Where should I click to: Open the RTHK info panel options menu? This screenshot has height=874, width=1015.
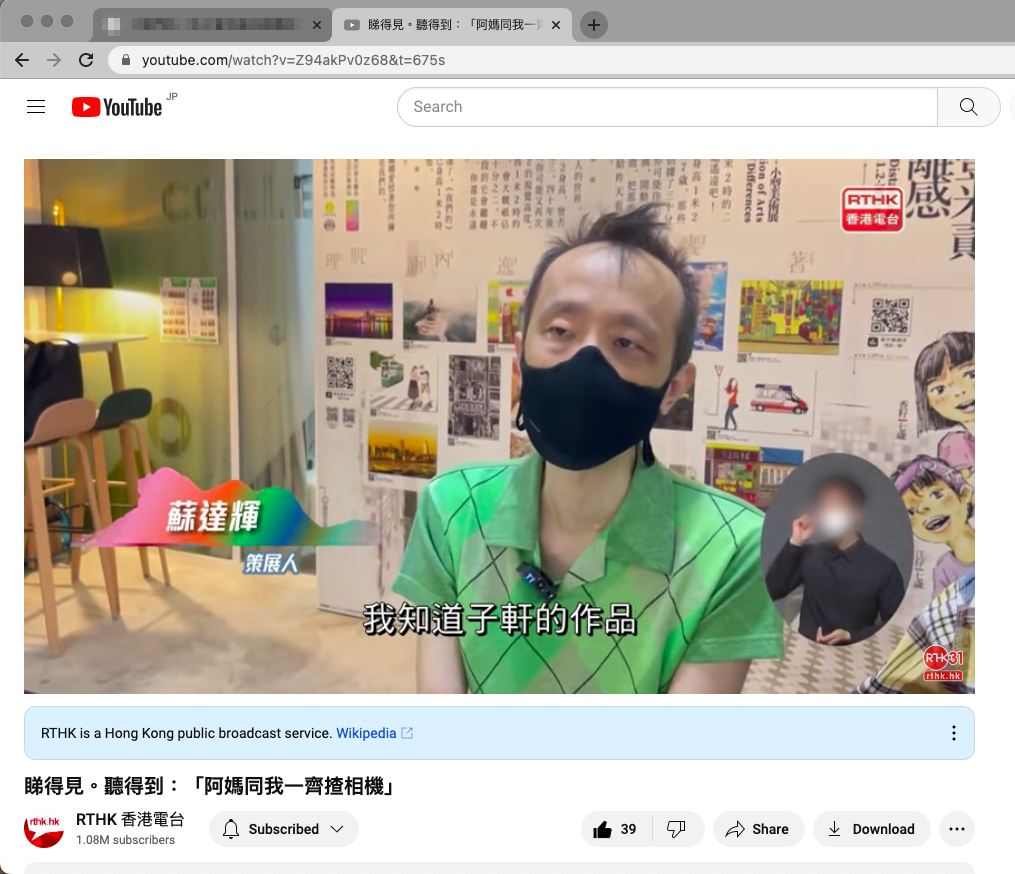pos(954,733)
